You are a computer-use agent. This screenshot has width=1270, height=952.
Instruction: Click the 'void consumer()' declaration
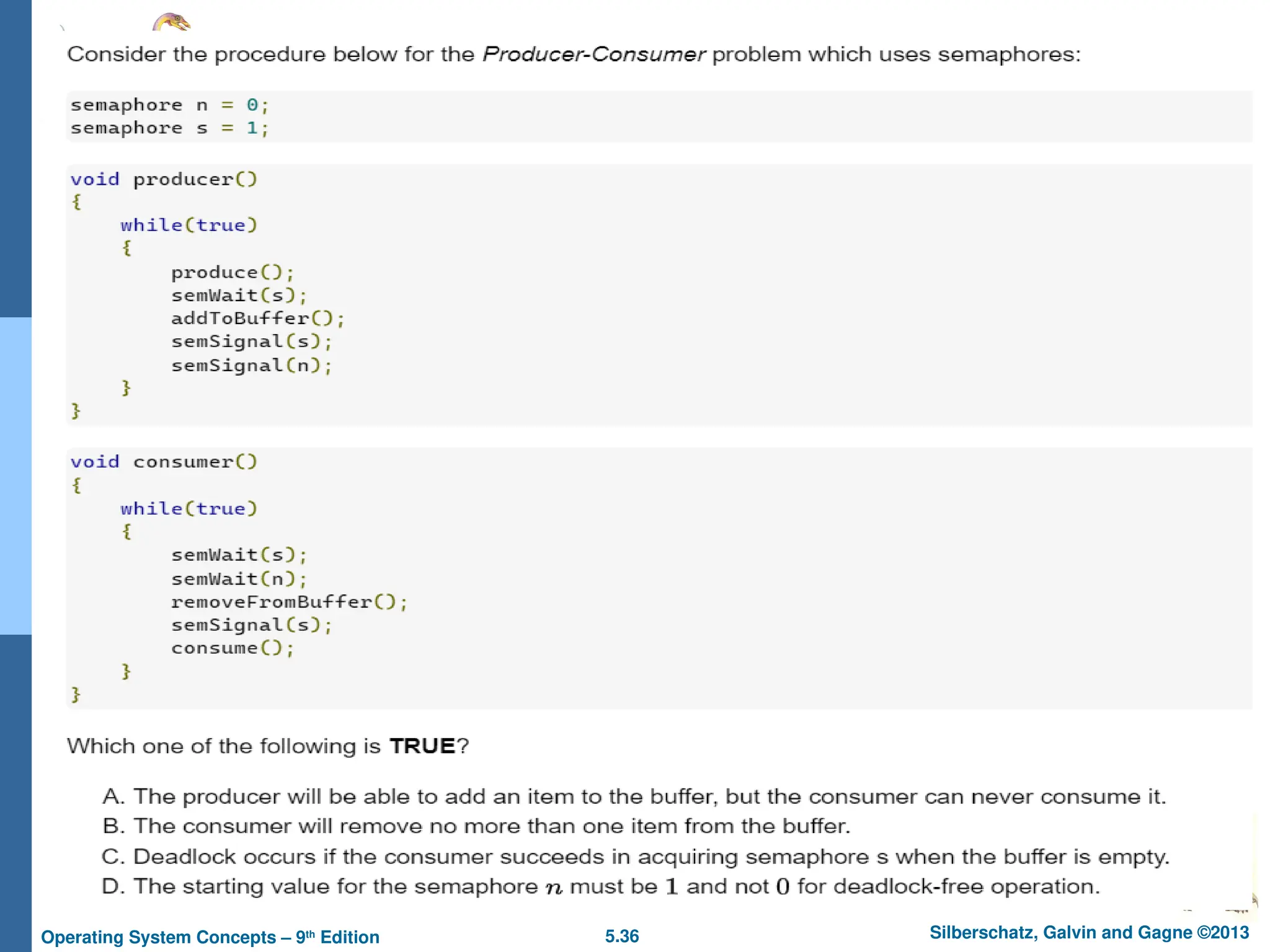(164, 462)
